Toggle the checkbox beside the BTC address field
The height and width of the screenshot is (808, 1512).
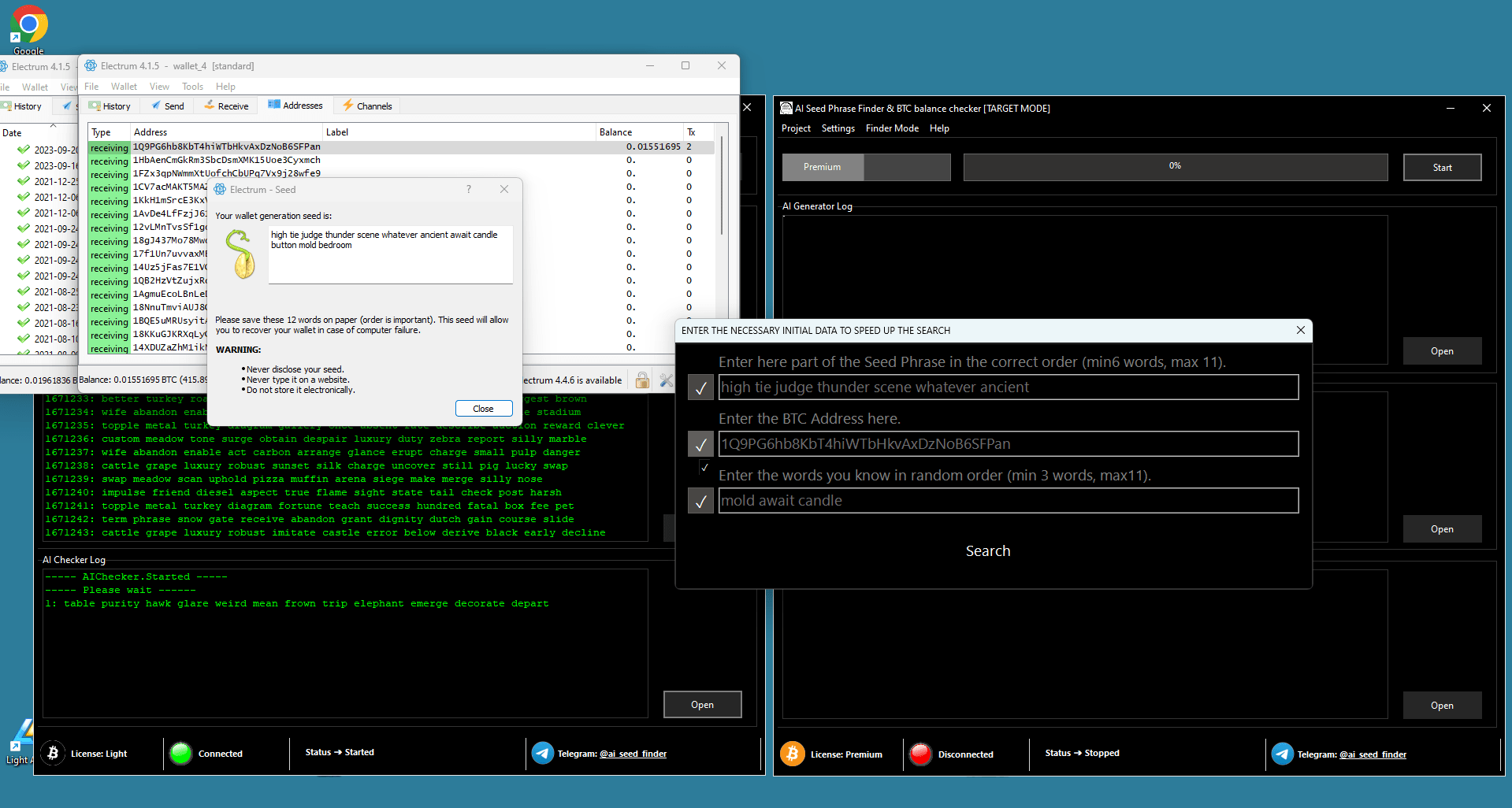tap(700, 443)
